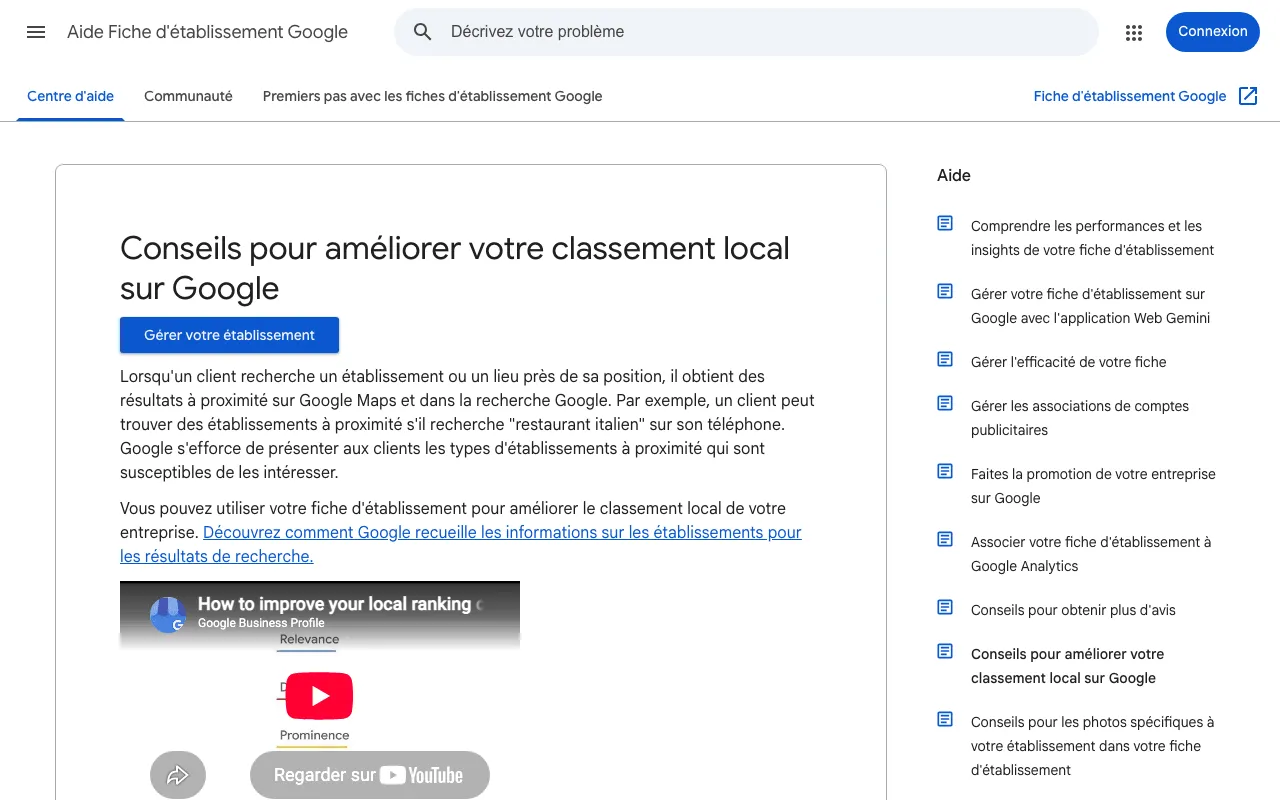Image resolution: width=1280 pixels, height=800 pixels.
Task: Click Aide Fiche d'établissement Google header title
Action: pyautogui.click(x=207, y=32)
